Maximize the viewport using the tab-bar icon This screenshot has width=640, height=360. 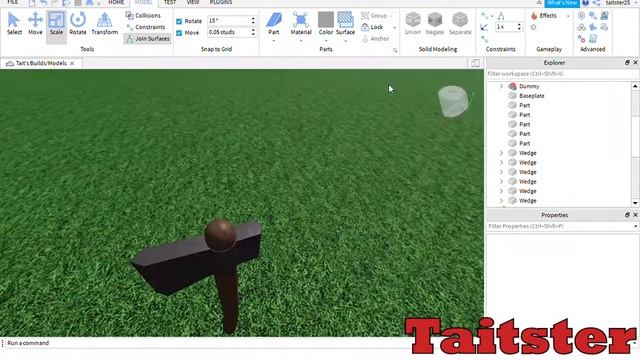pos(475,63)
